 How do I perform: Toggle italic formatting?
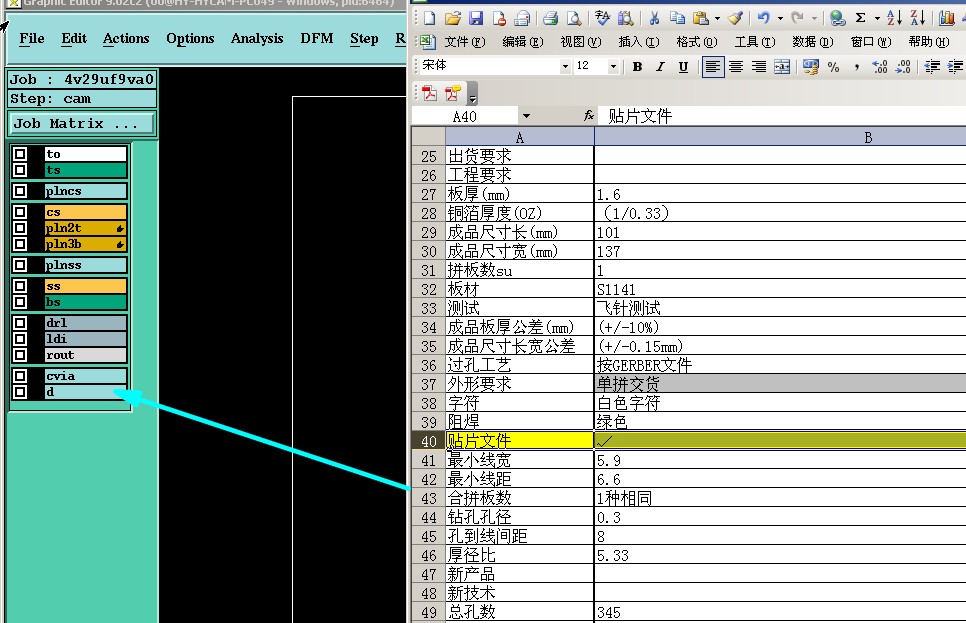tap(660, 67)
